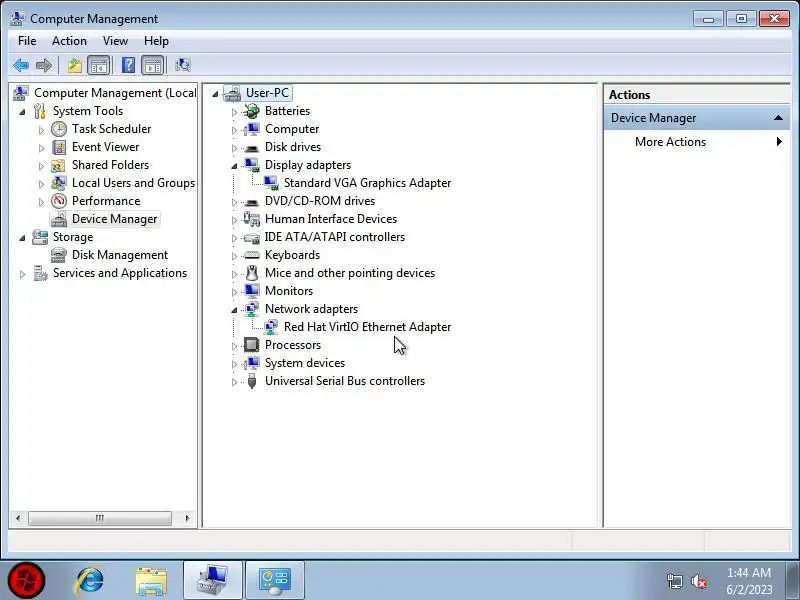This screenshot has height=600, width=800.
Task: Click the taskbar clock showing 1:44 AM
Action: click(748, 581)
